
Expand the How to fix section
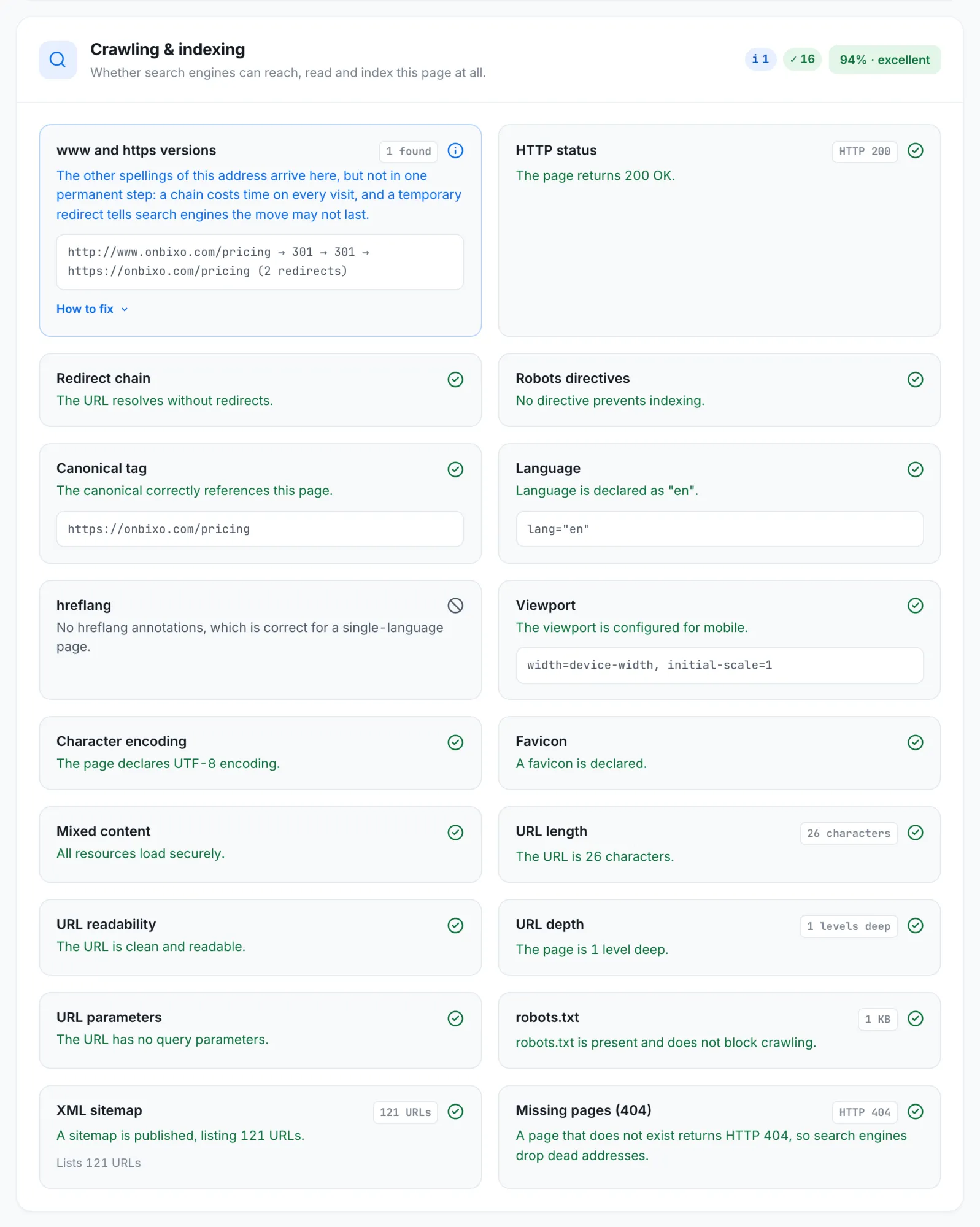92,309
